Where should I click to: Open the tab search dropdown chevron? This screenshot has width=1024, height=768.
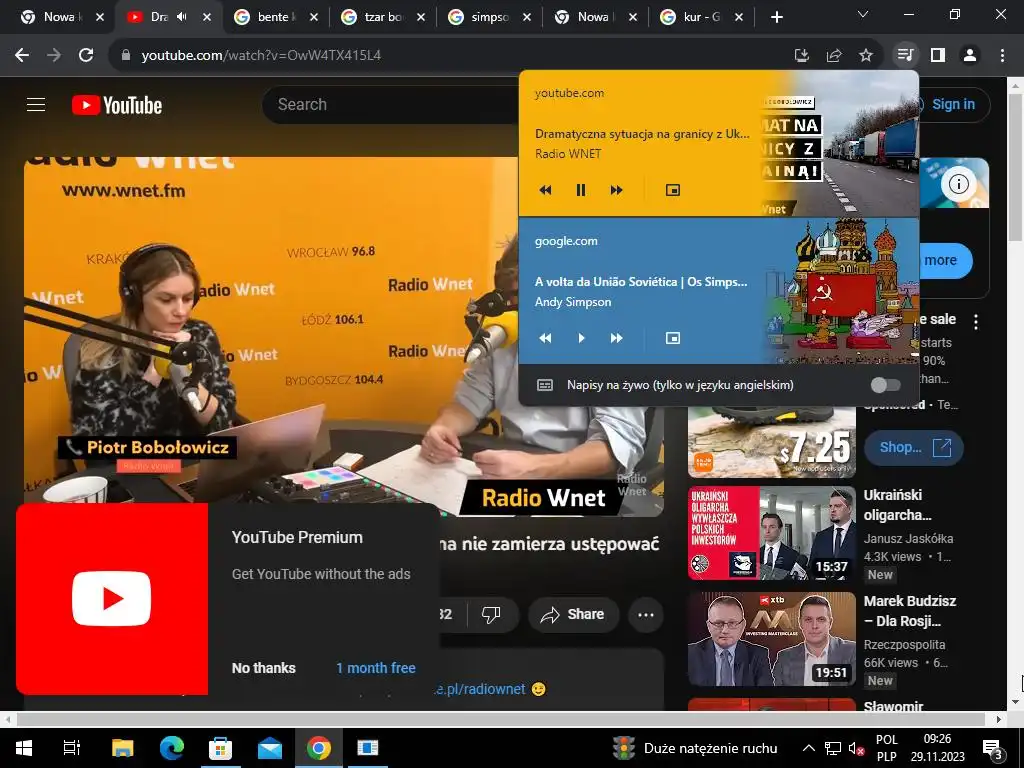tap(863, 14)
